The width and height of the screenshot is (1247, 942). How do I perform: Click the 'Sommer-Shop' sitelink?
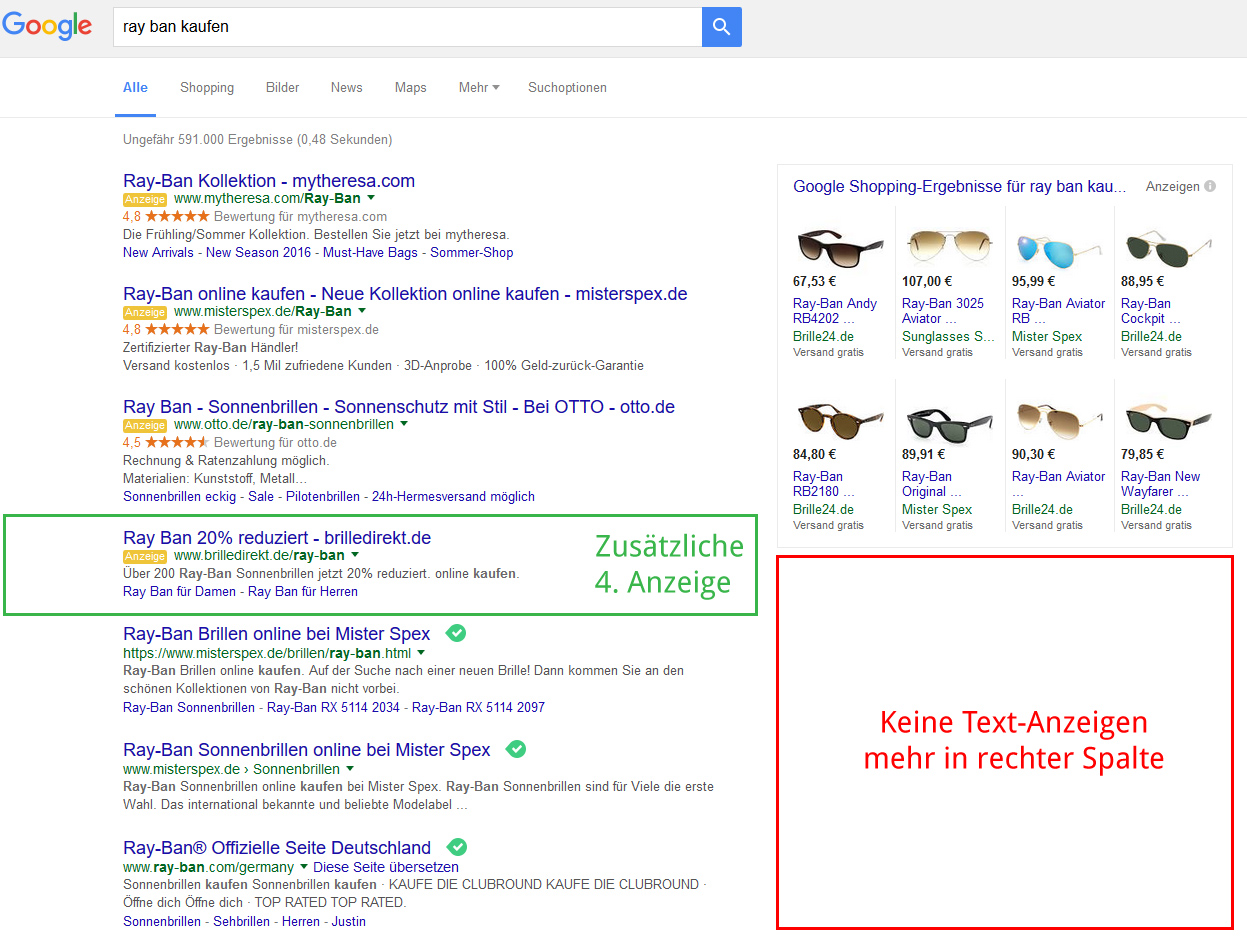click(x=472, y=253)
